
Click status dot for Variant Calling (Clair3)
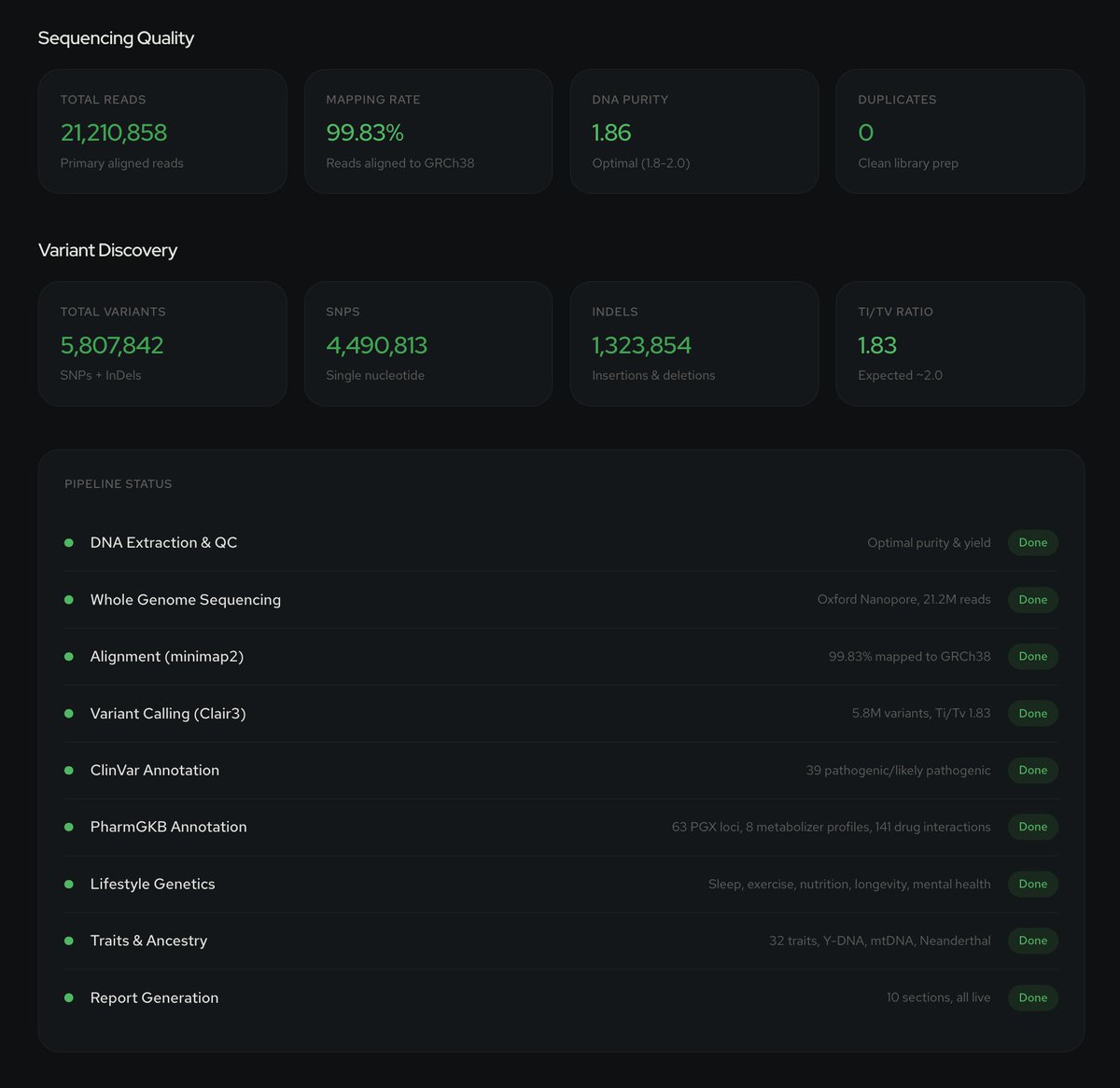coord(68,714)
